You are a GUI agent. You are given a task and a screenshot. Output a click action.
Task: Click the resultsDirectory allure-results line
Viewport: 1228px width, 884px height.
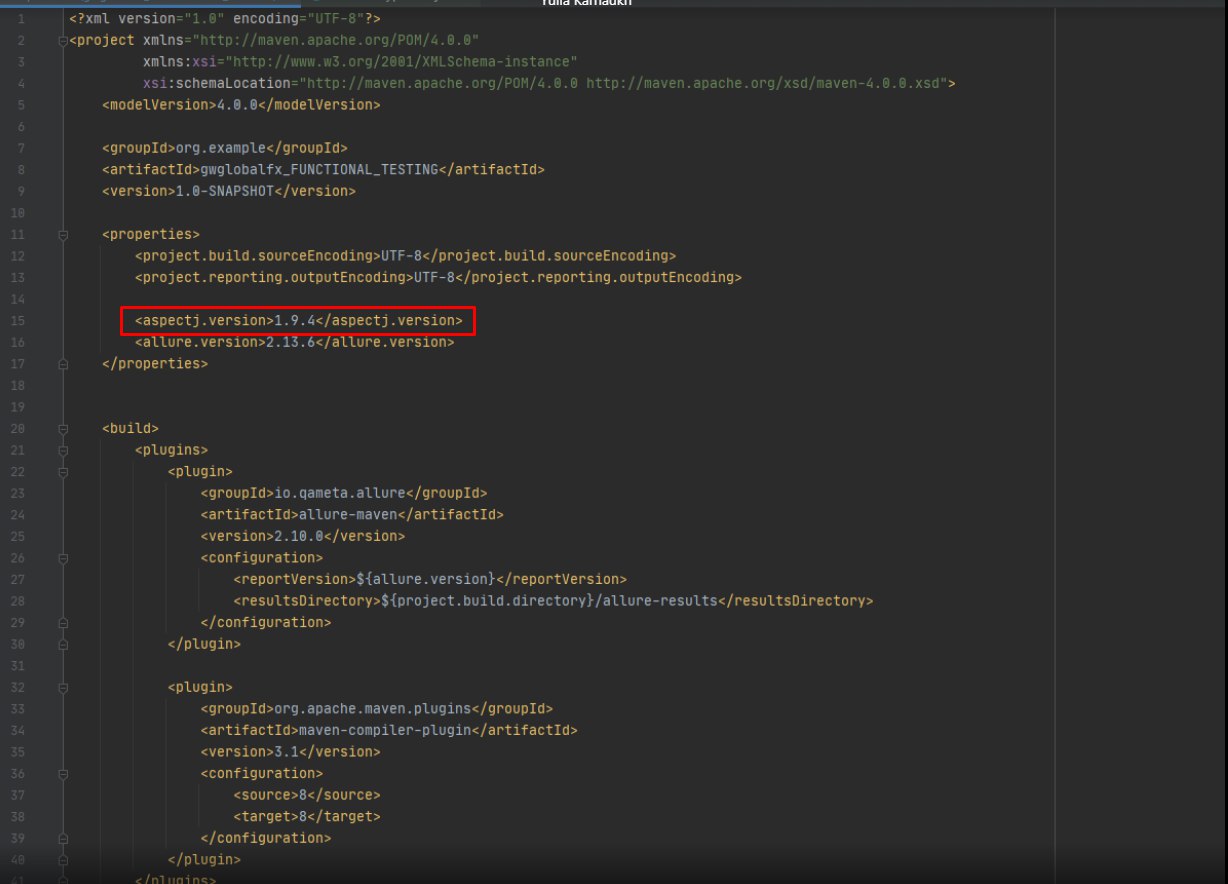[x=553, y=601]
